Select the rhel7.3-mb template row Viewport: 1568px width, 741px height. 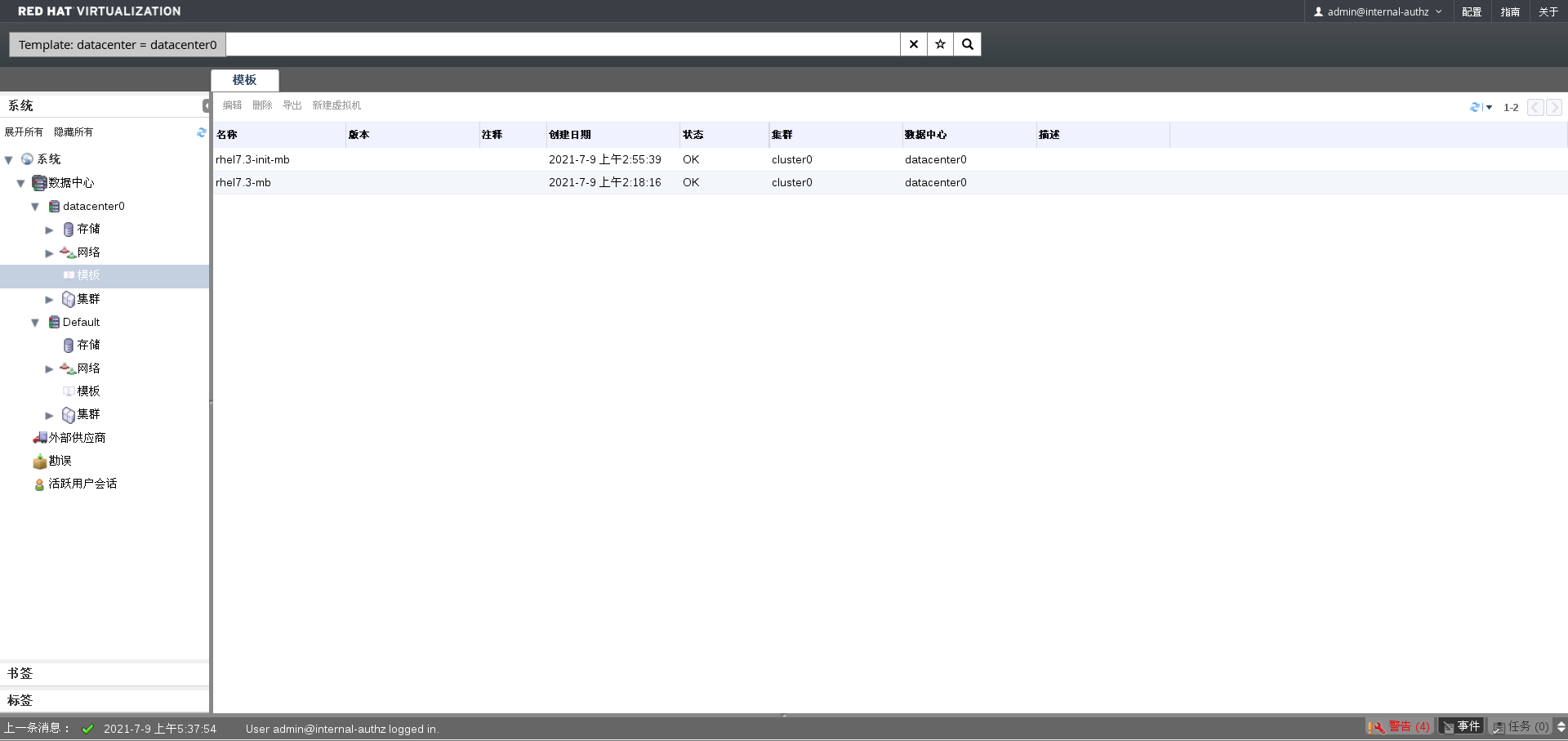tap(243, 182)
